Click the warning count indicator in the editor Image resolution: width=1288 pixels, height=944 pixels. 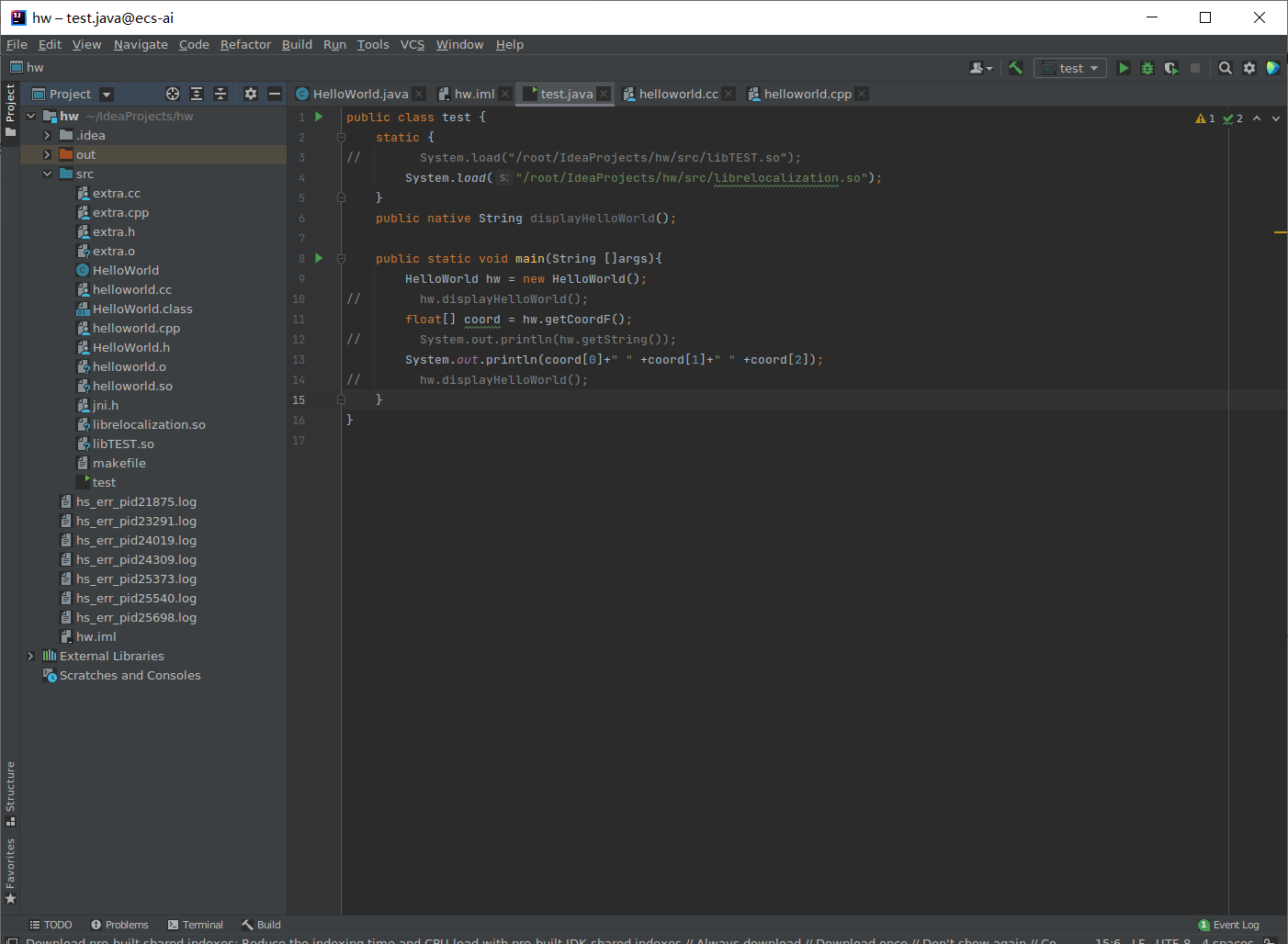click(x=1205, y=118)
